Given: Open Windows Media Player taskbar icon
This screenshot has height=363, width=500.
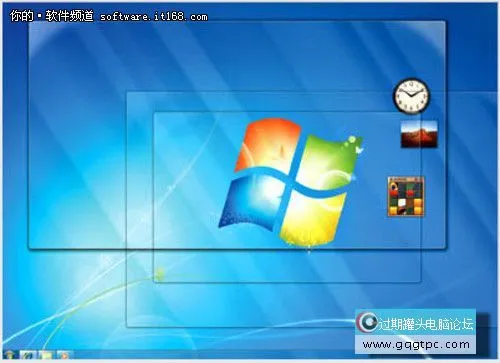Looking at the screenshot, I should (x=64, y=355).
